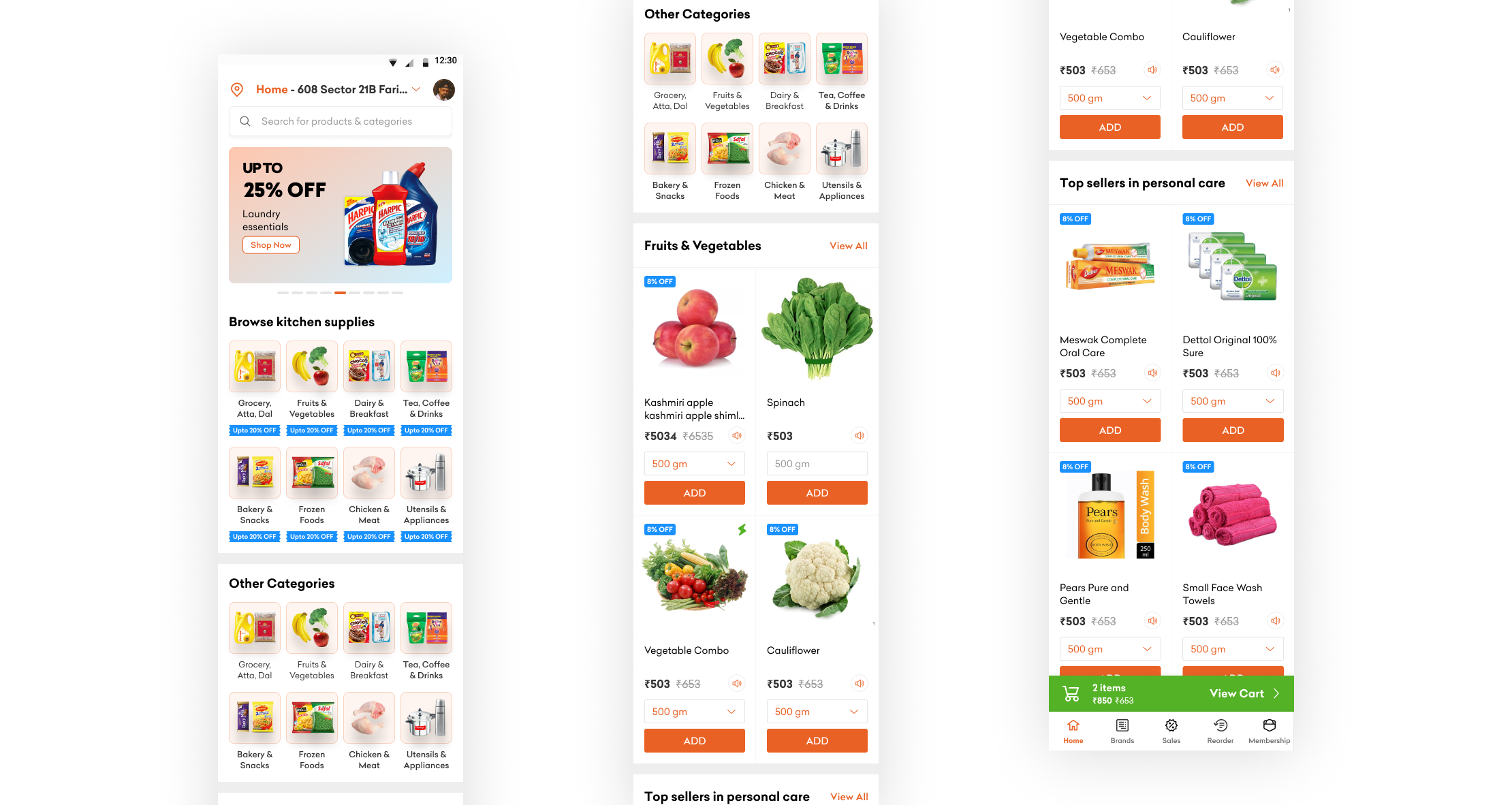Screen dimensions: 1512x805
Task: Select the active orange banner carousel indicator
Action: tap(340, 293)
